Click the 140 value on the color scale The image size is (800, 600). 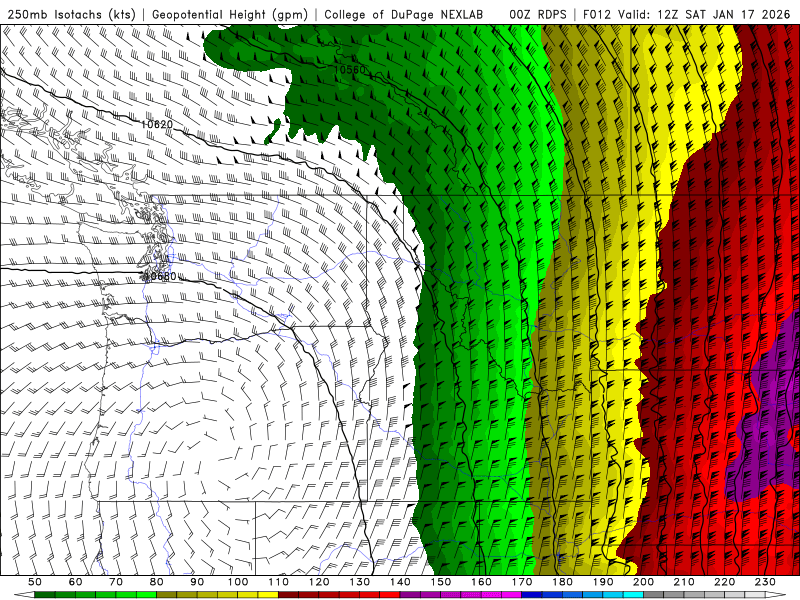pos(401,582)
